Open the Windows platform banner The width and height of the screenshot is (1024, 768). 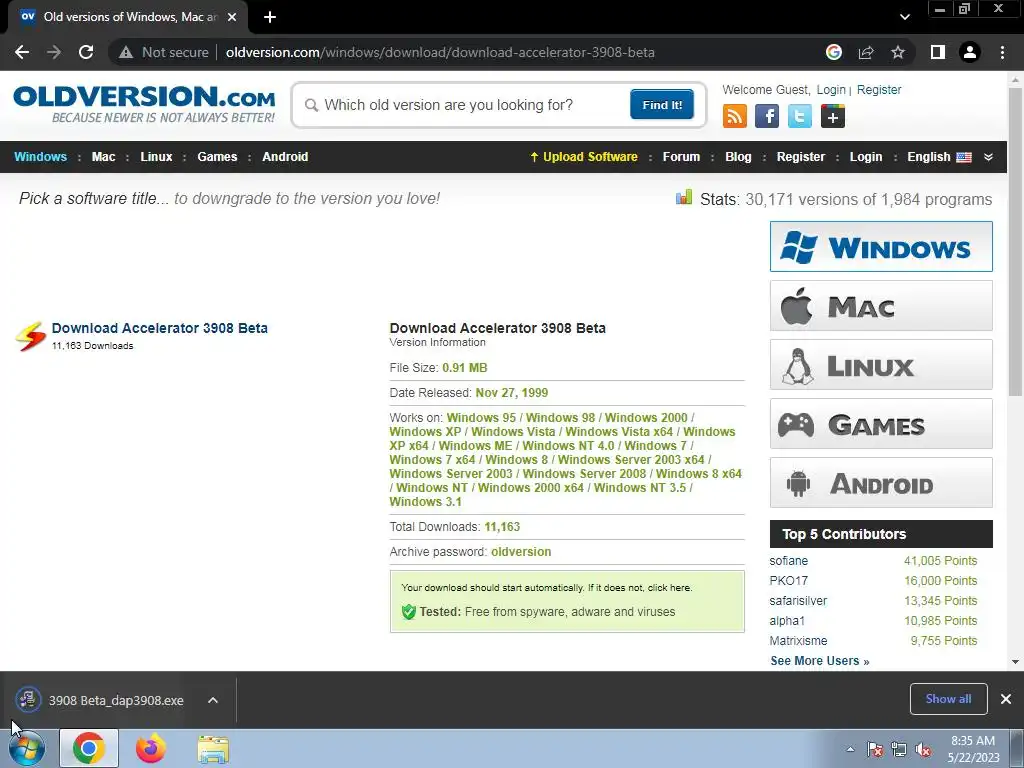[x=881, y=246]
